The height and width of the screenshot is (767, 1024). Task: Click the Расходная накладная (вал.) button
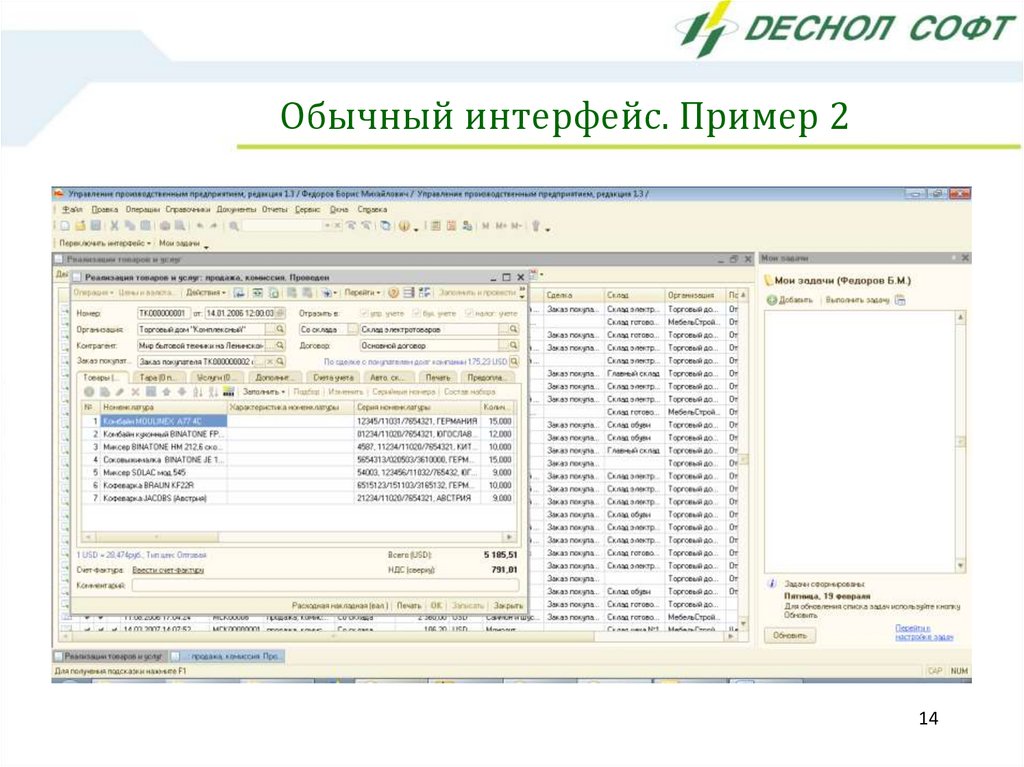point(340,606)
